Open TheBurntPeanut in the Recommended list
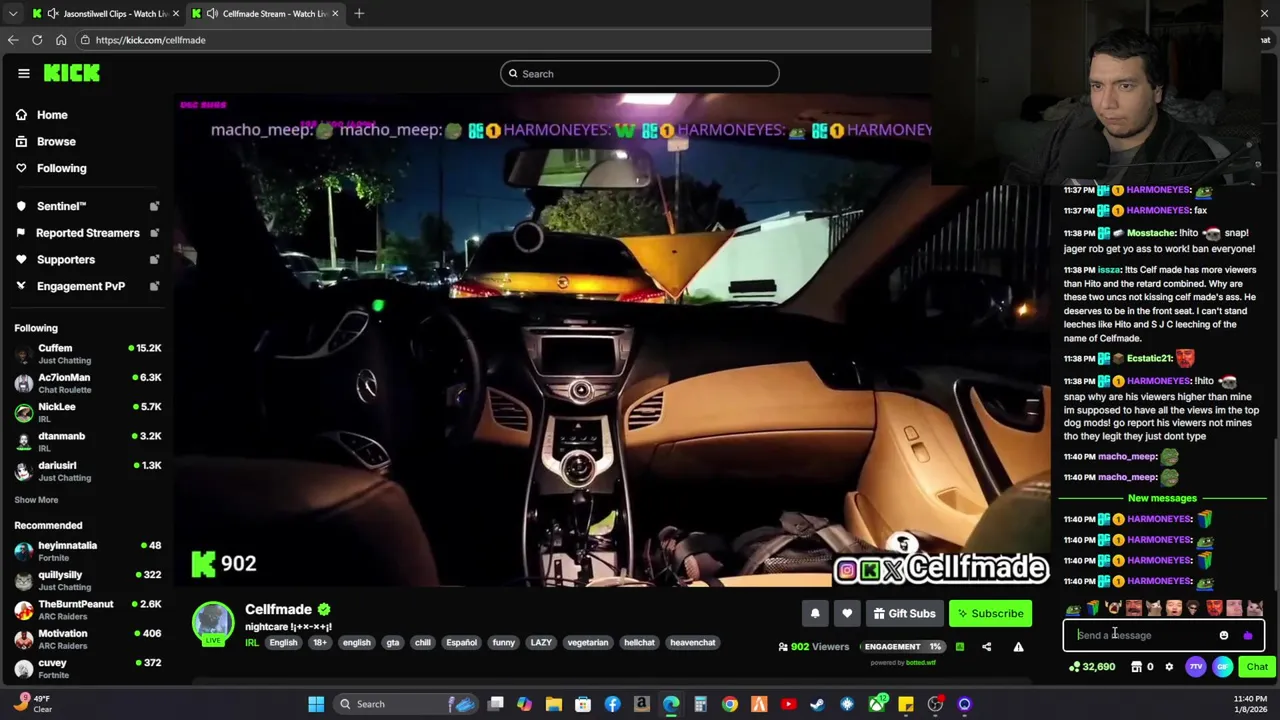This screenshot has width=1280, height=720. 88,610
